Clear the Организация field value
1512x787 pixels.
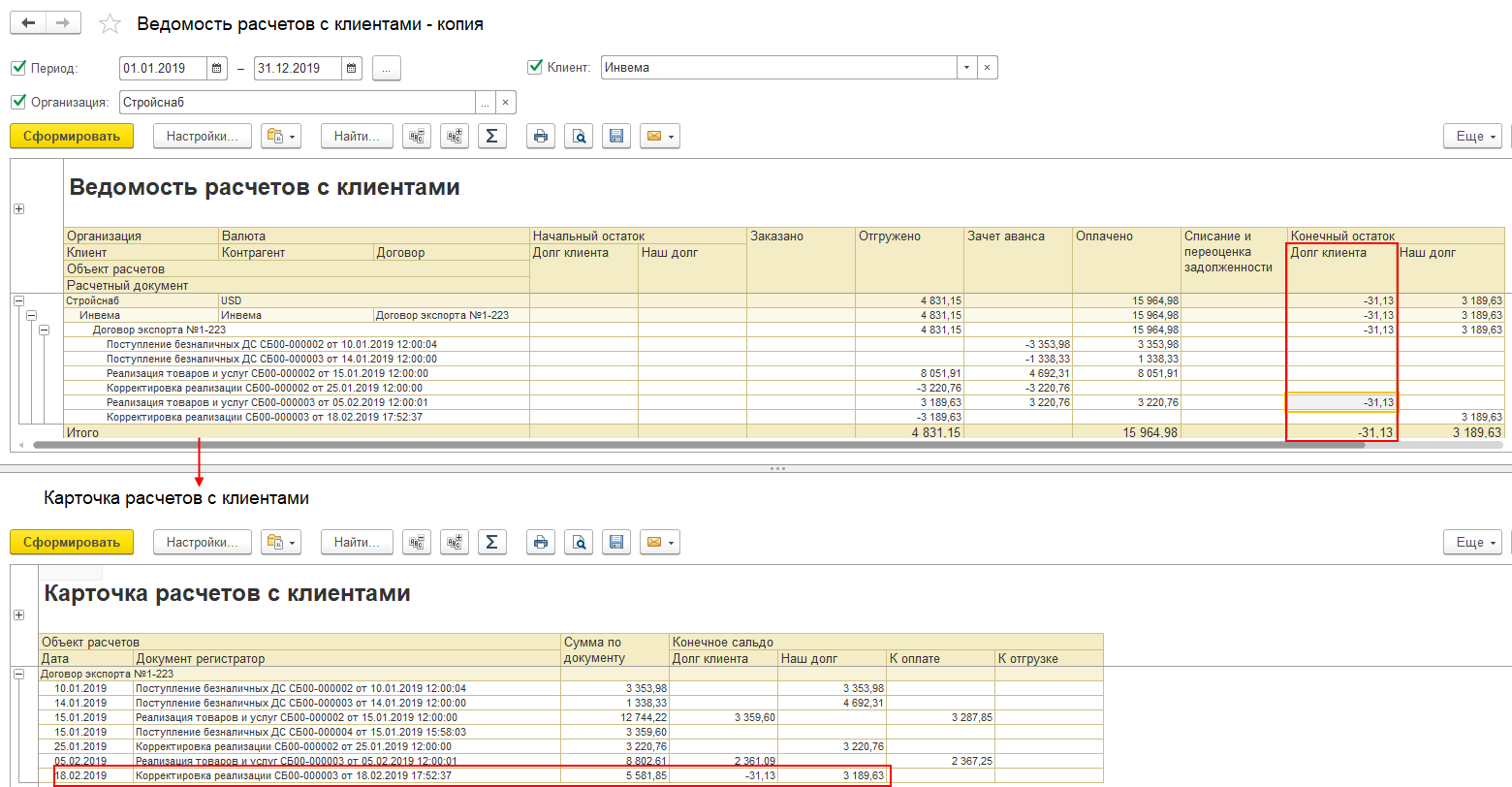(506, 103)
